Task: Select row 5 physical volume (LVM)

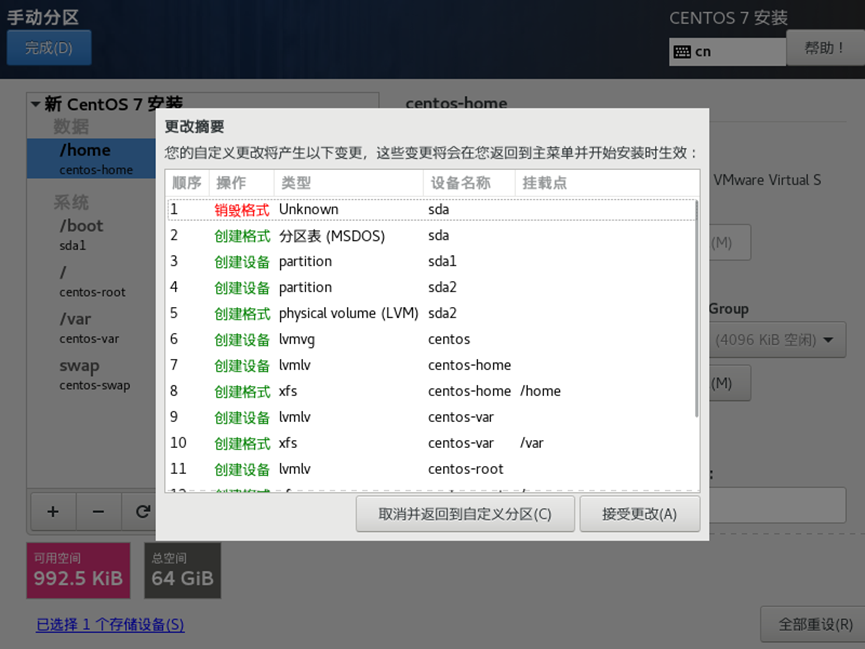Action: pyautogui.click(x=430, y=313)
